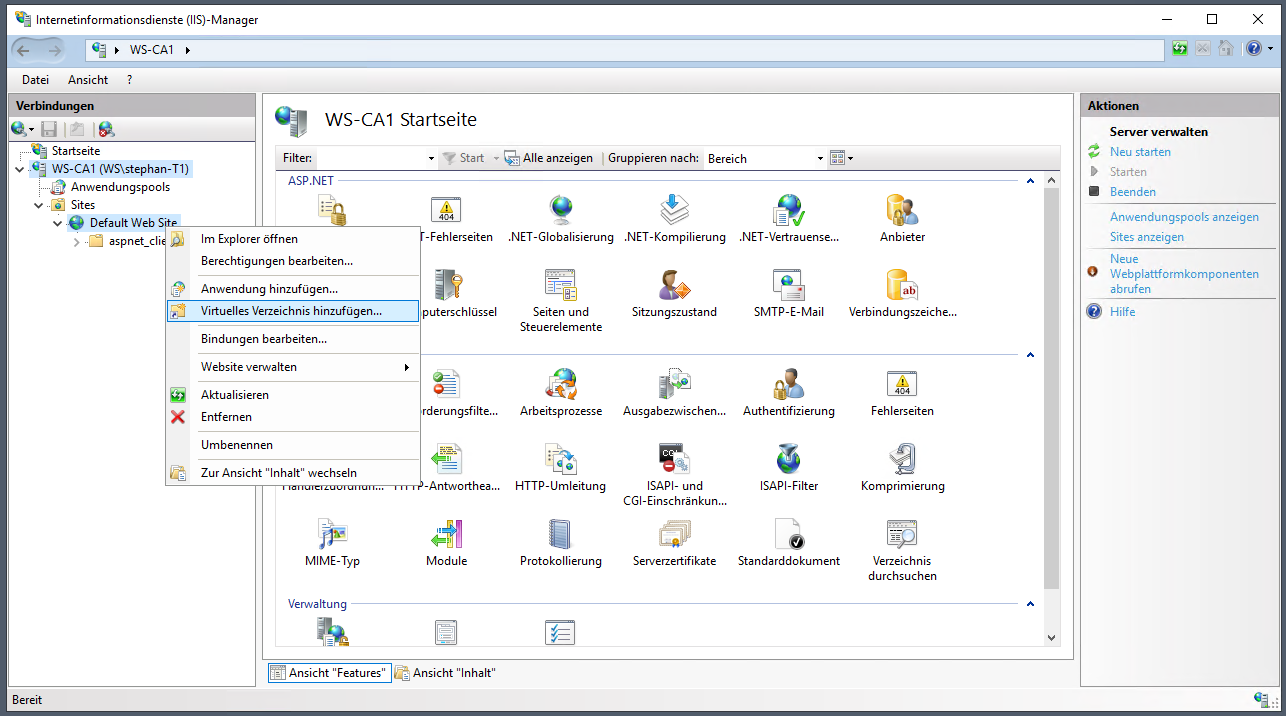Choose Aktualisieren from context menu
Screen dimensions: 1286x716
(293, 395)
